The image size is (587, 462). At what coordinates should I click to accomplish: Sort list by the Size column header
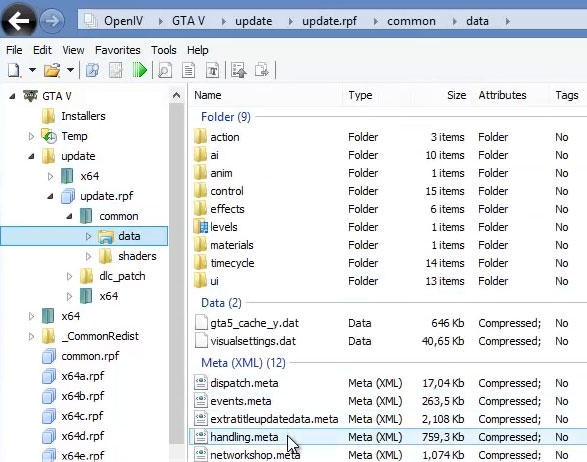456,95
